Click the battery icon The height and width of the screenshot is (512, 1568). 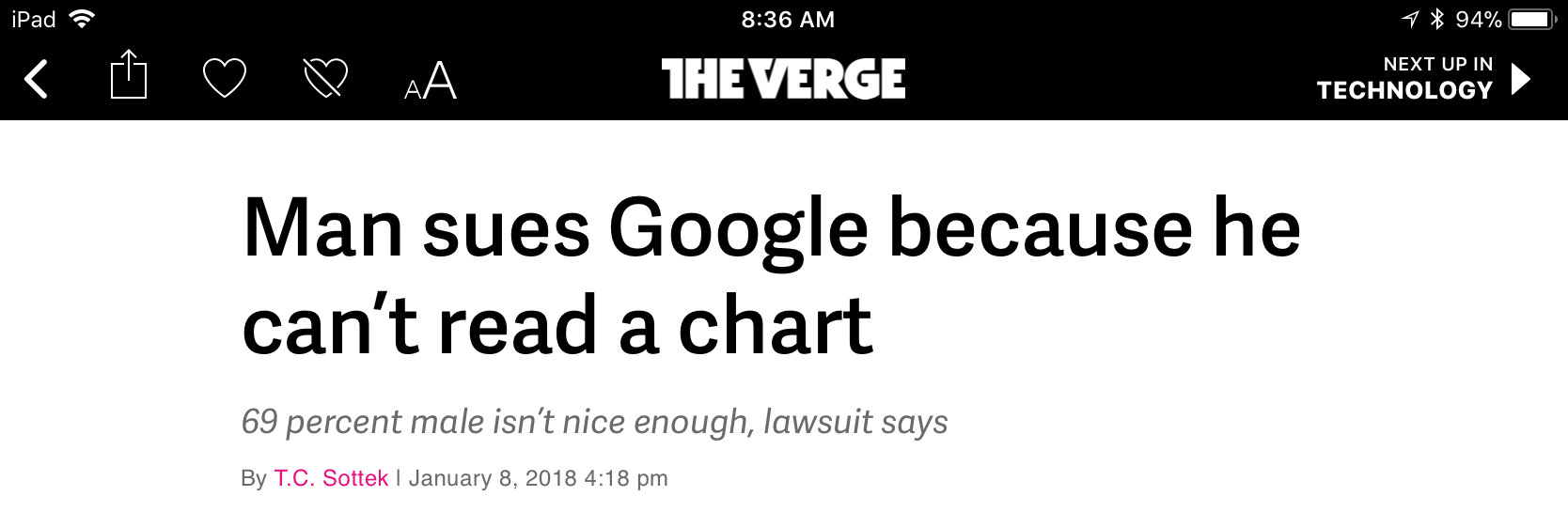(x=1531, y=19)
